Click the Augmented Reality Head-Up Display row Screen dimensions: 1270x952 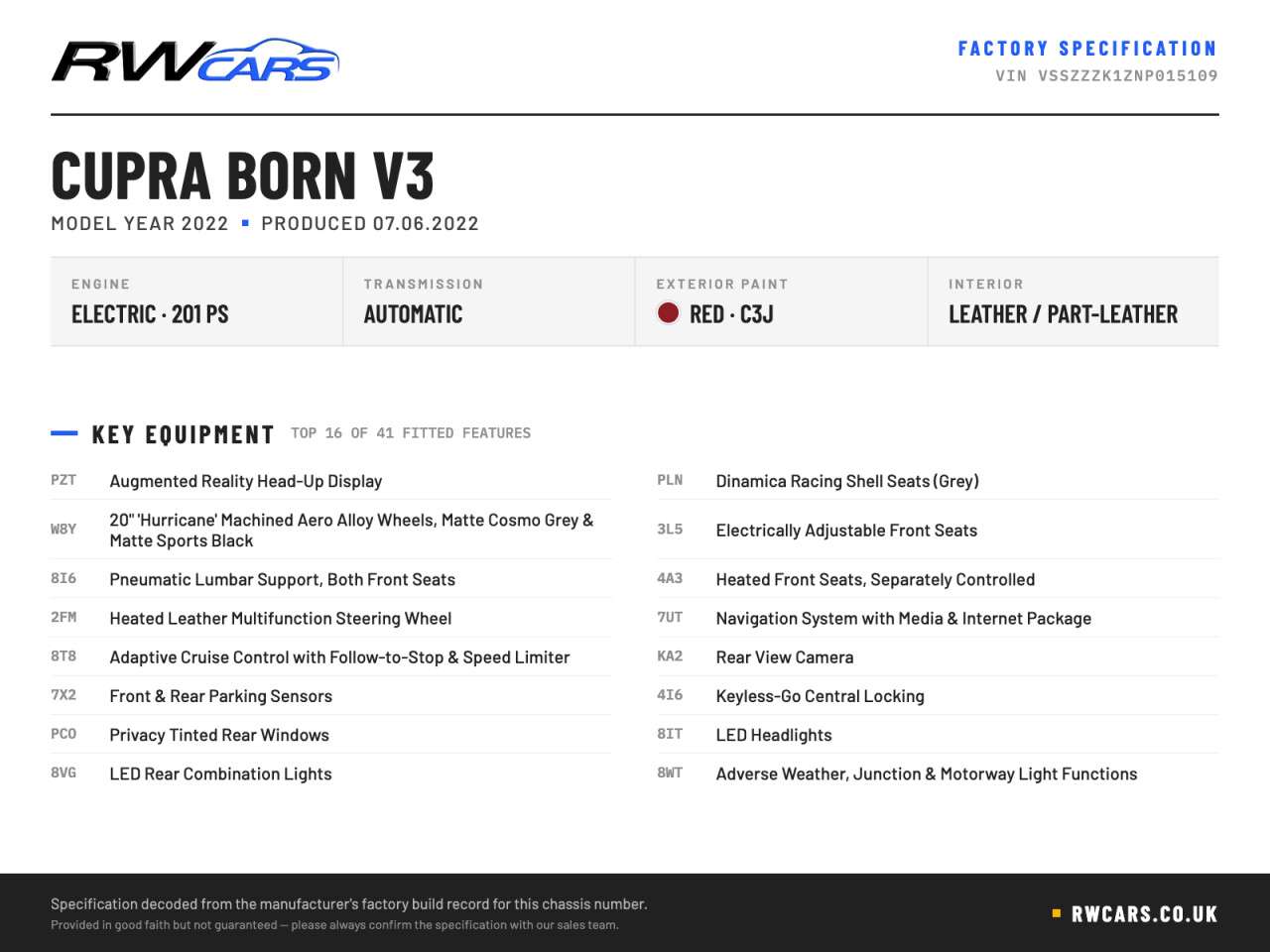click(330, 481)
